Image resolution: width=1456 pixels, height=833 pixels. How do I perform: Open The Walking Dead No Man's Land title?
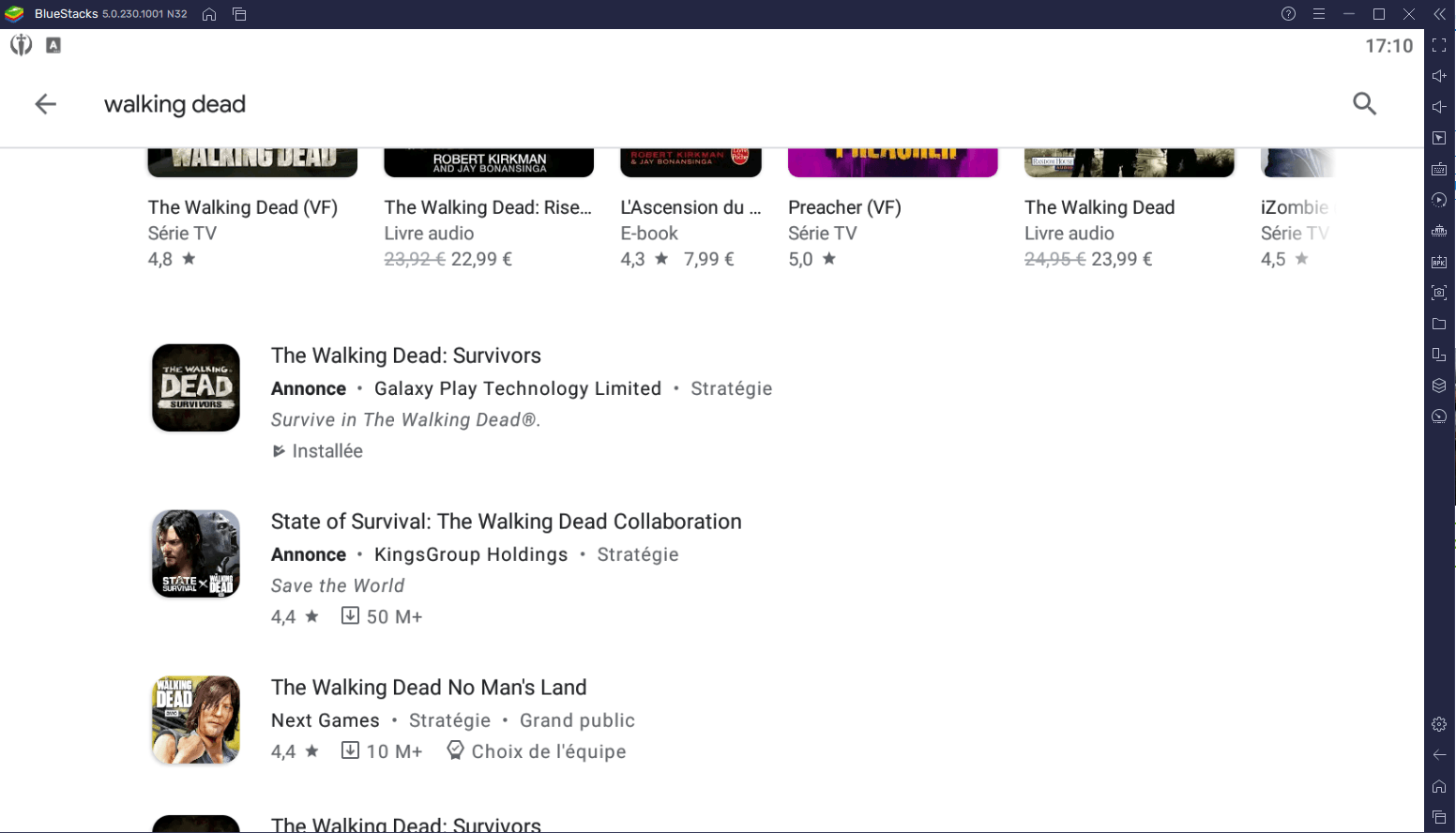[429, 688]
